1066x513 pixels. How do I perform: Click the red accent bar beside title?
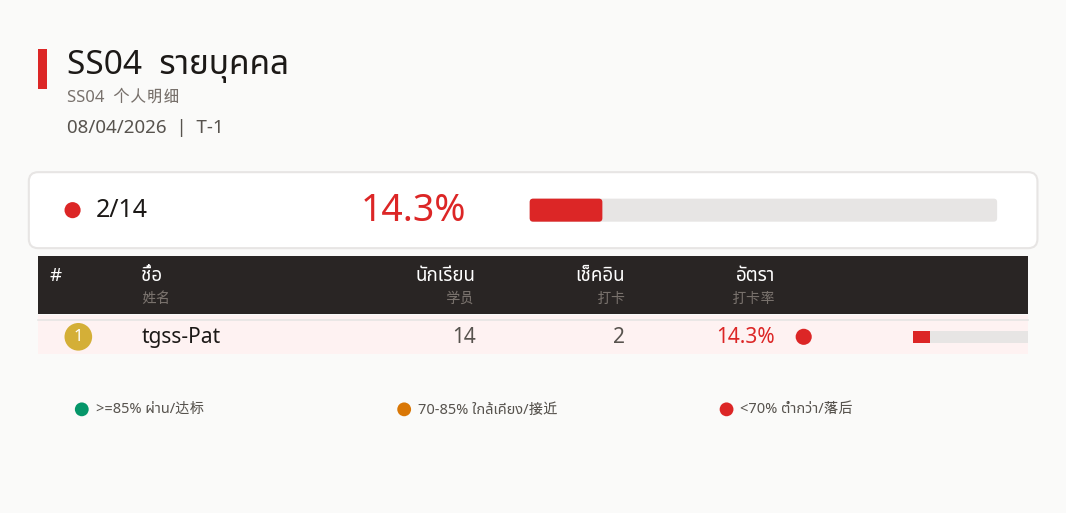pos(42,68)
